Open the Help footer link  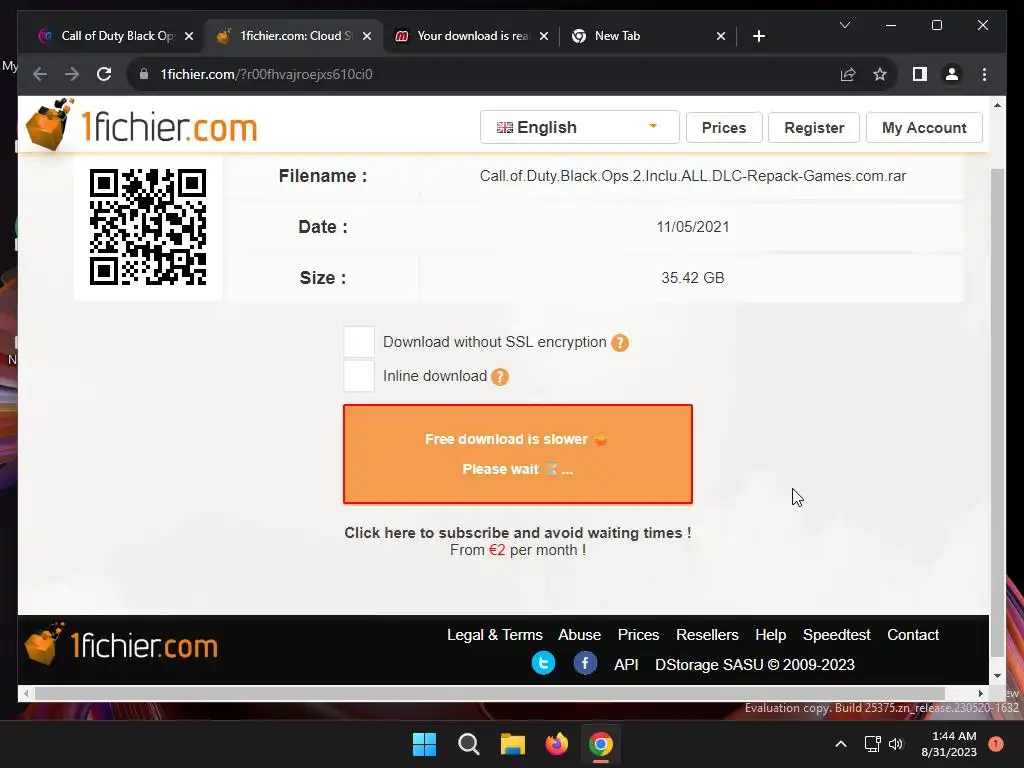coord(771,635)
